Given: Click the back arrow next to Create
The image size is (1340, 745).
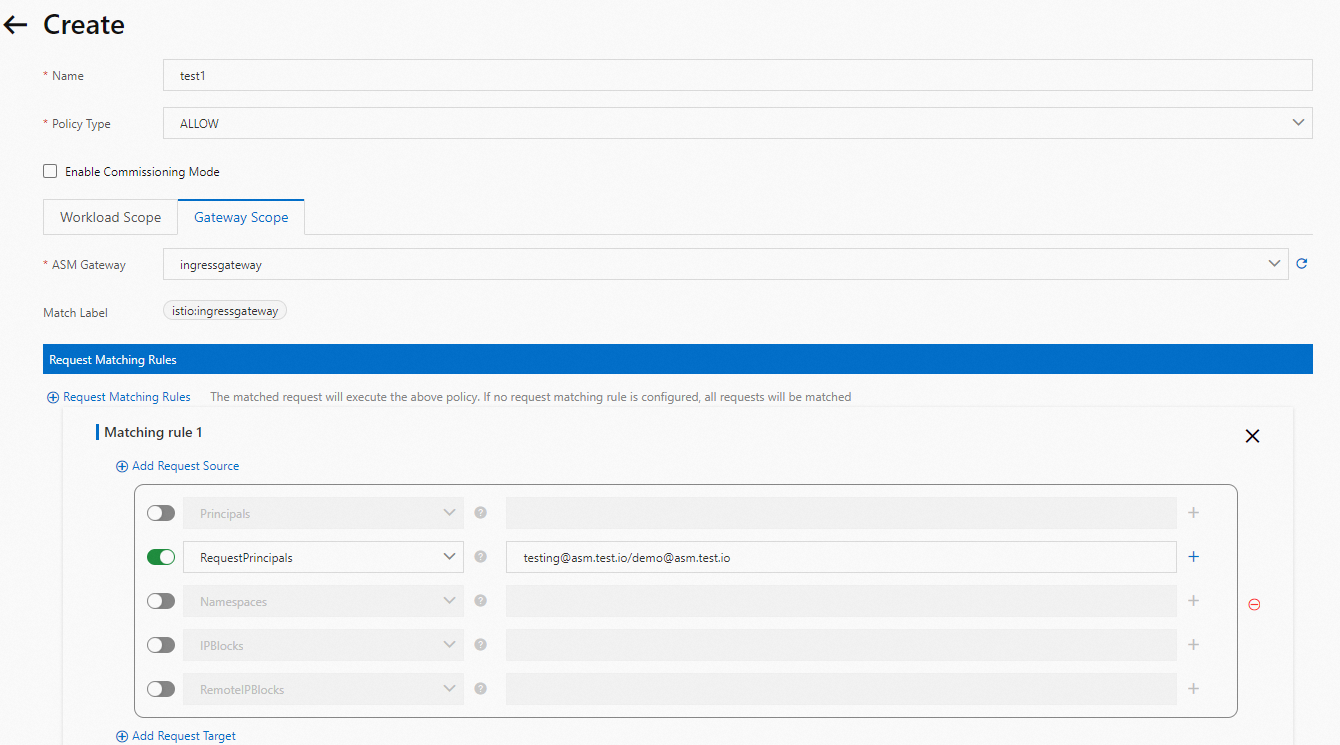Looking at the screenshot, I should (x=15, y=24).
